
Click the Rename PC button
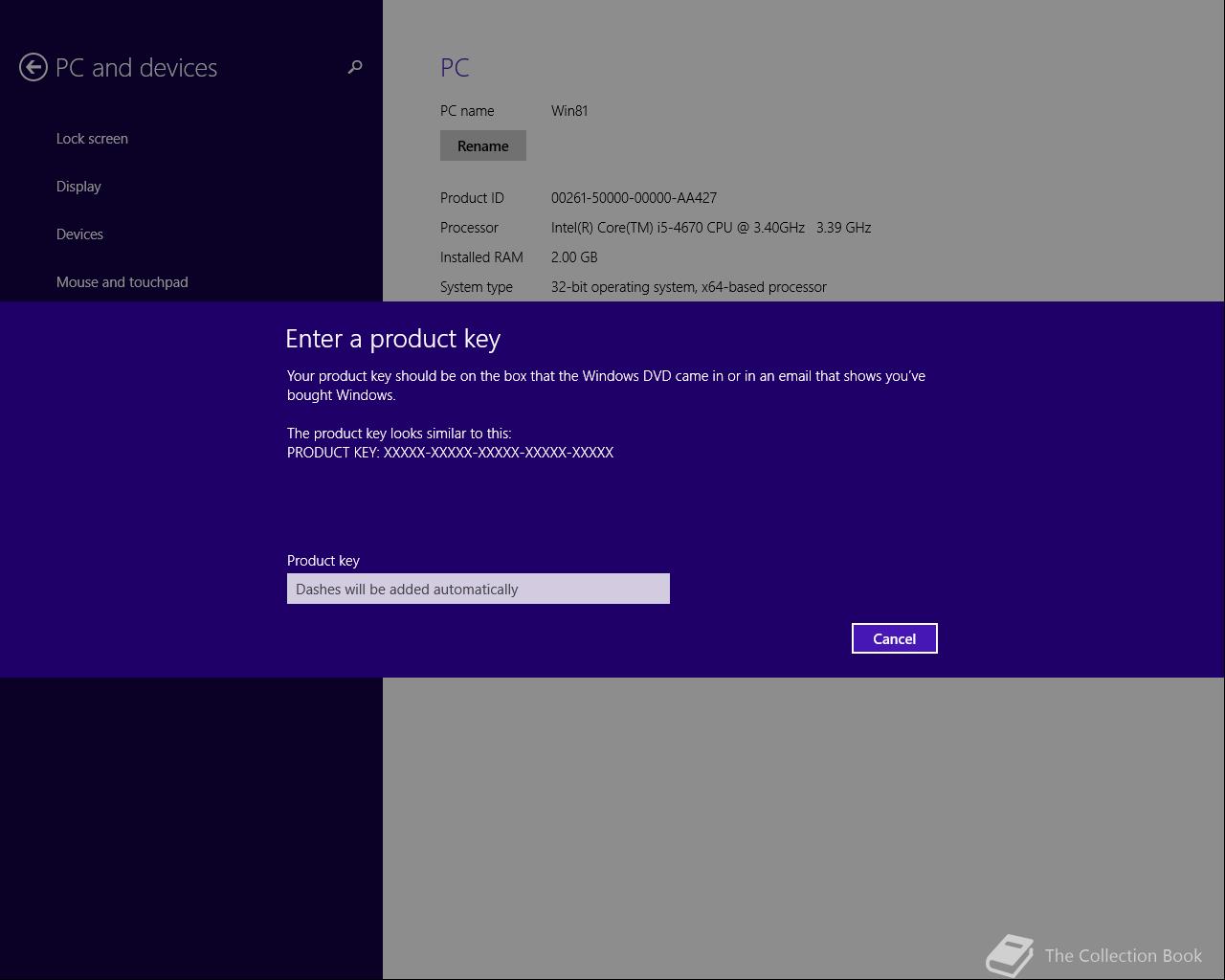pos(483,145)
